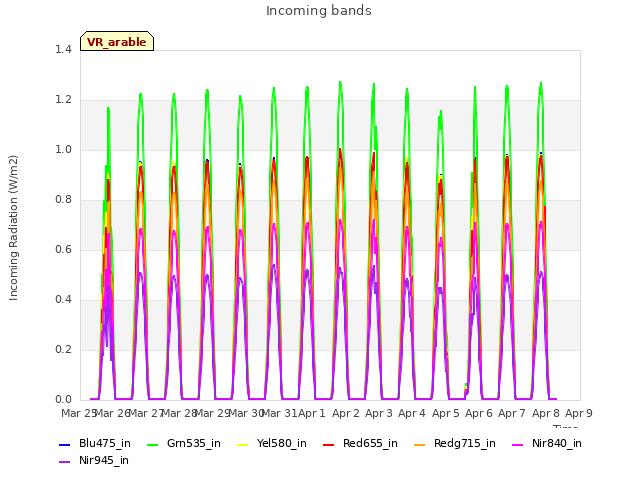Click the Incoming bands chart title
The width and height of the screenshot is (640, 480).
pos(319,11)
